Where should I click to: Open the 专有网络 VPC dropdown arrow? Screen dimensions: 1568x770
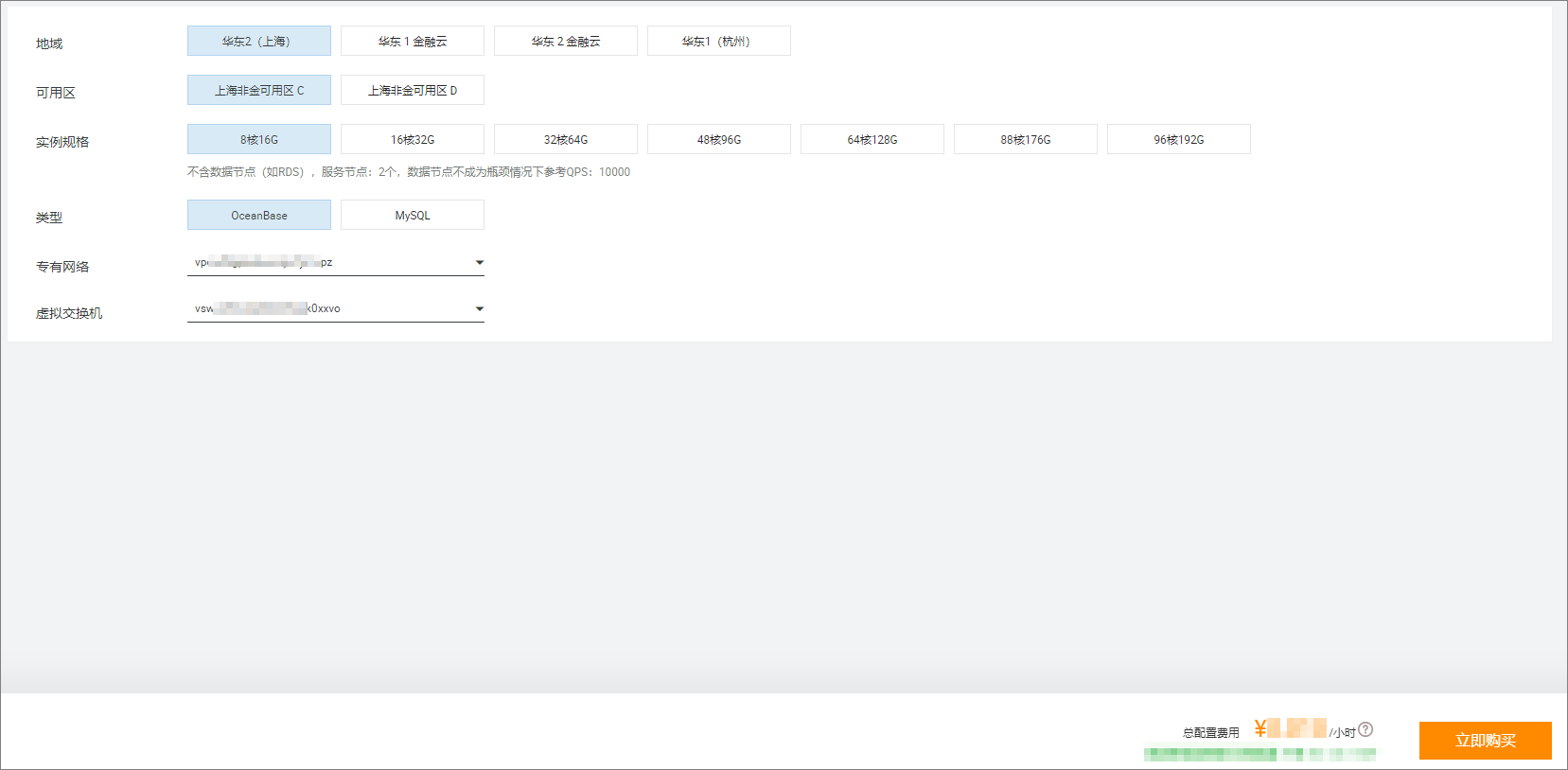479,262
